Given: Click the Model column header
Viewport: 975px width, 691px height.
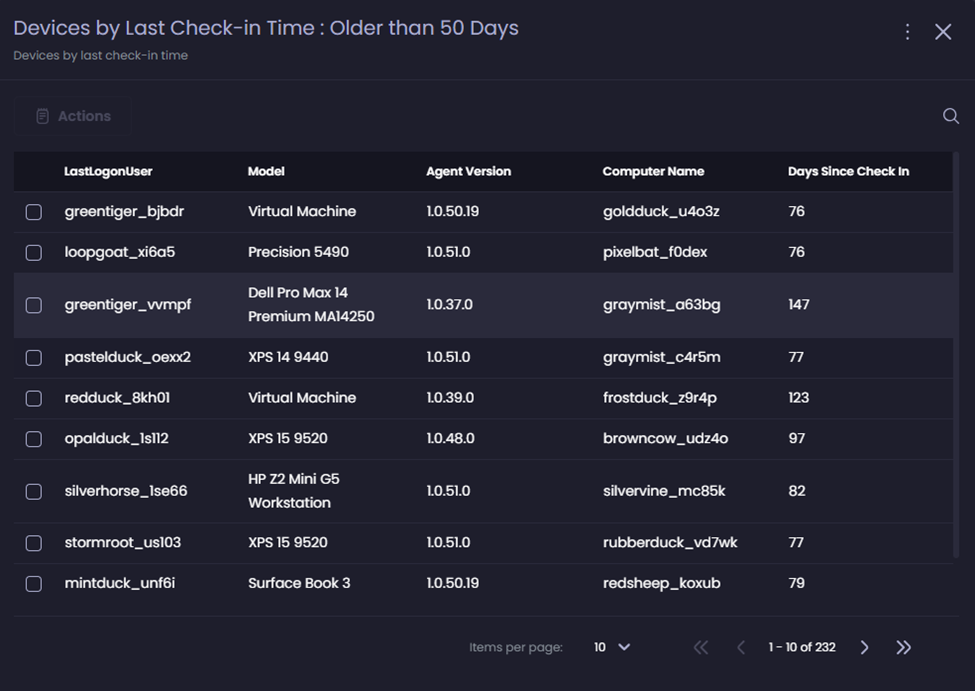Looking at the screenshot, I should [x=266, y=171].
